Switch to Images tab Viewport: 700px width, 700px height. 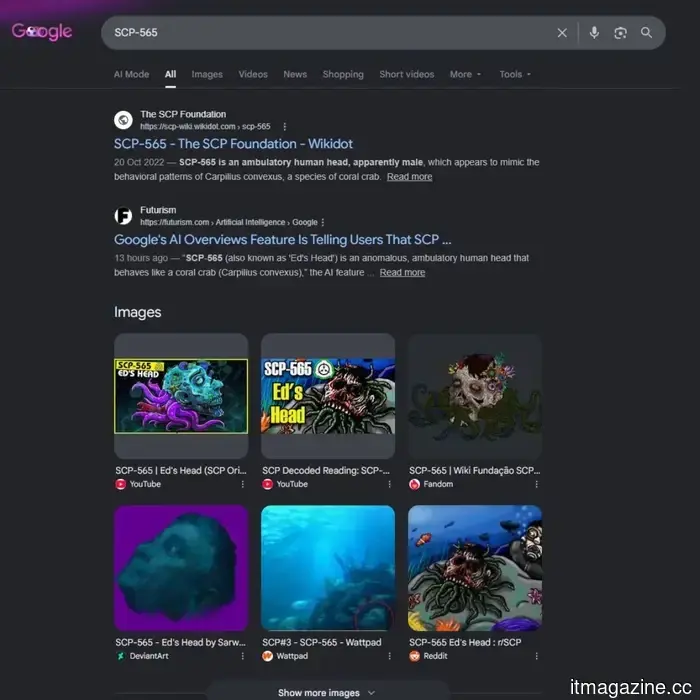(207, 75)
